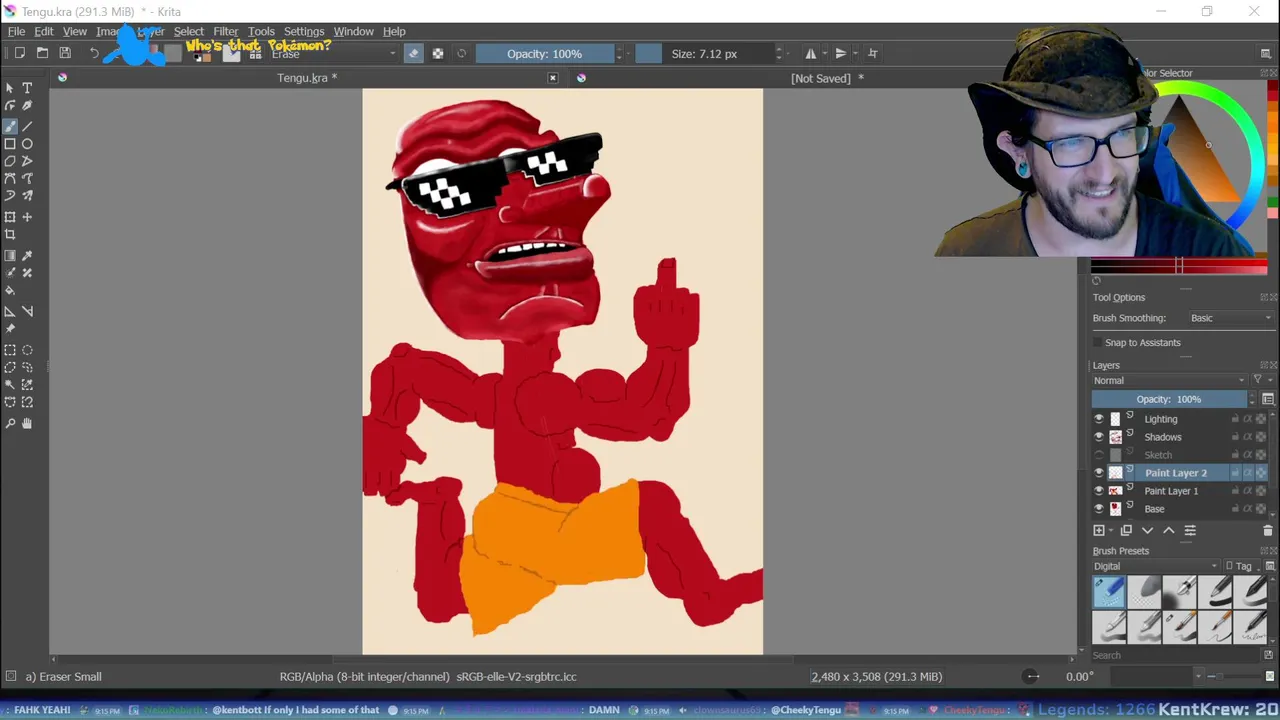Select the Contiguous Selection magic wand tool
Image resolution: width=1280 pixels, height=720 pixels.
(x=10, y=385)
